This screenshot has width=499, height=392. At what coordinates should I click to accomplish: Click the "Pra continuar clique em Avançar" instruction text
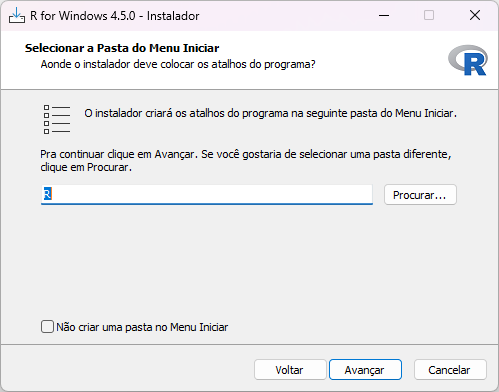tap(246, 161)
